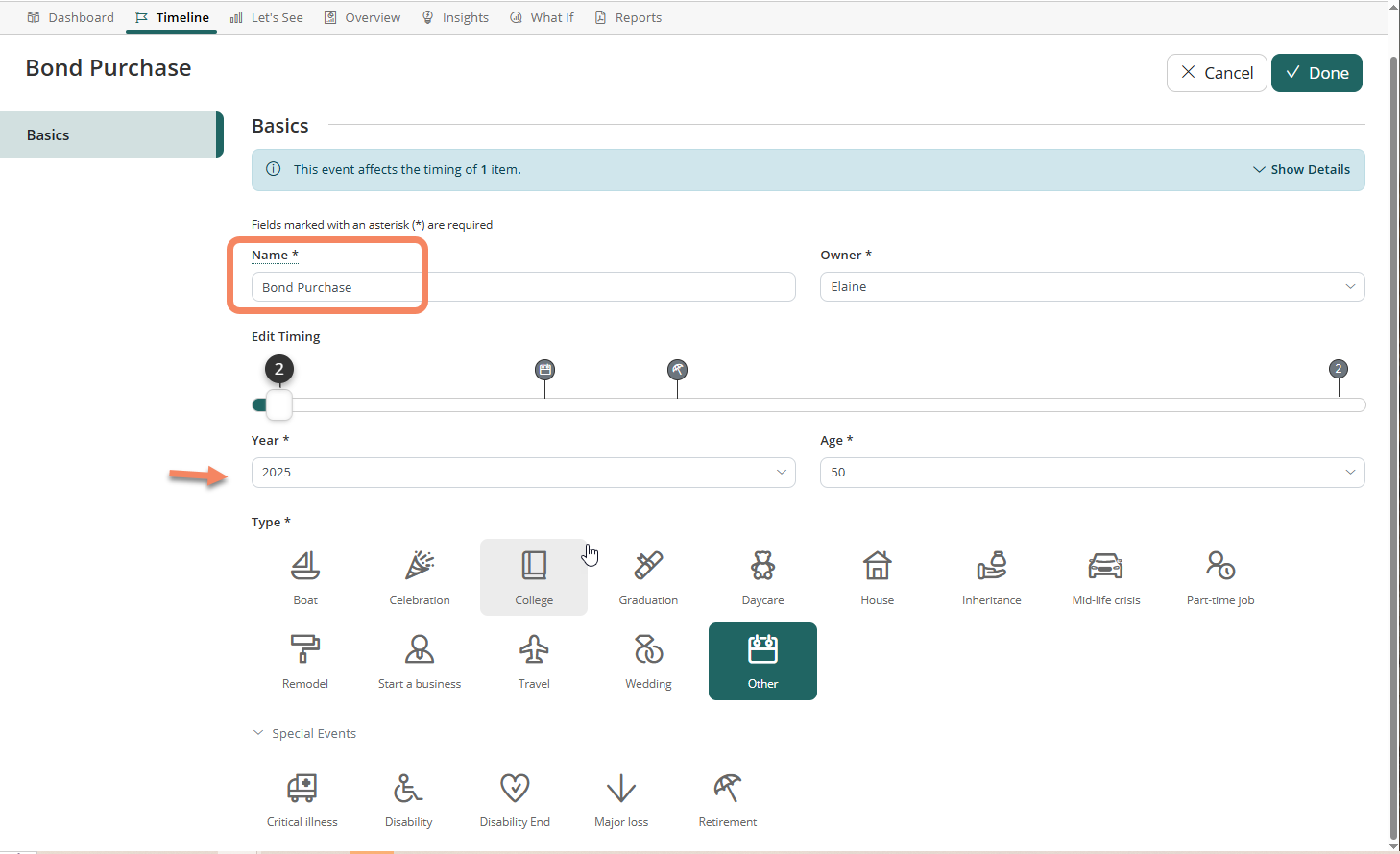Viewport: 1400px width, 854px height.
Task: Open the Owner dropdown
Action: [1092, 286]
